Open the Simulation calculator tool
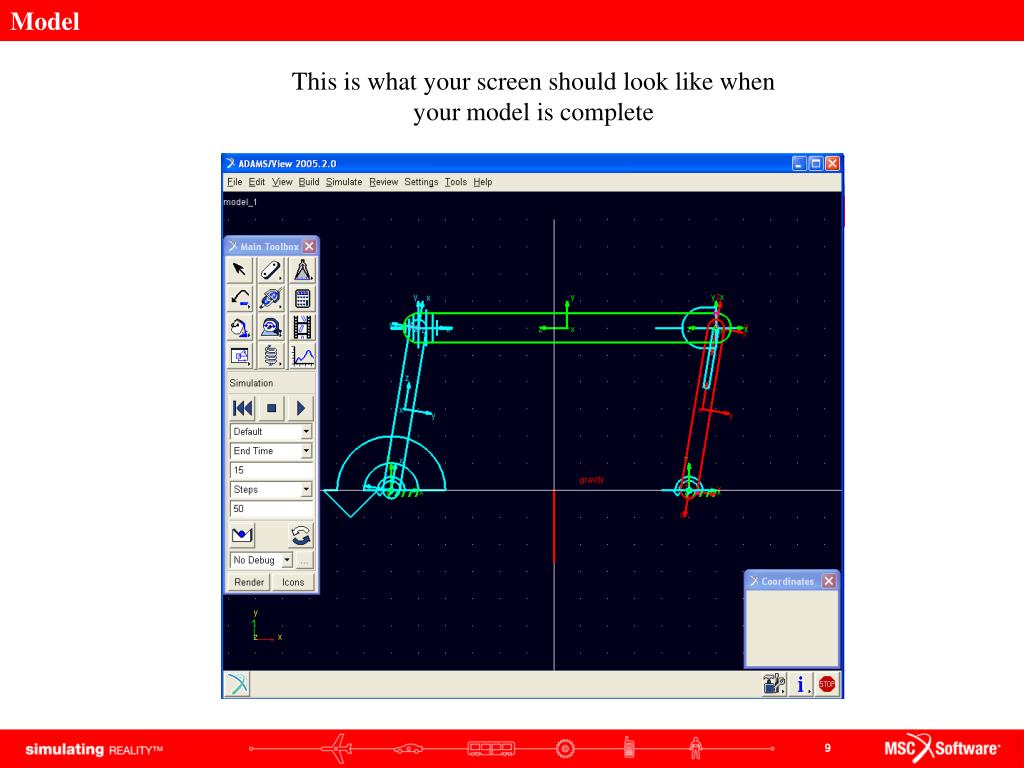1024x768 pixels. click(x=302, y=298)
